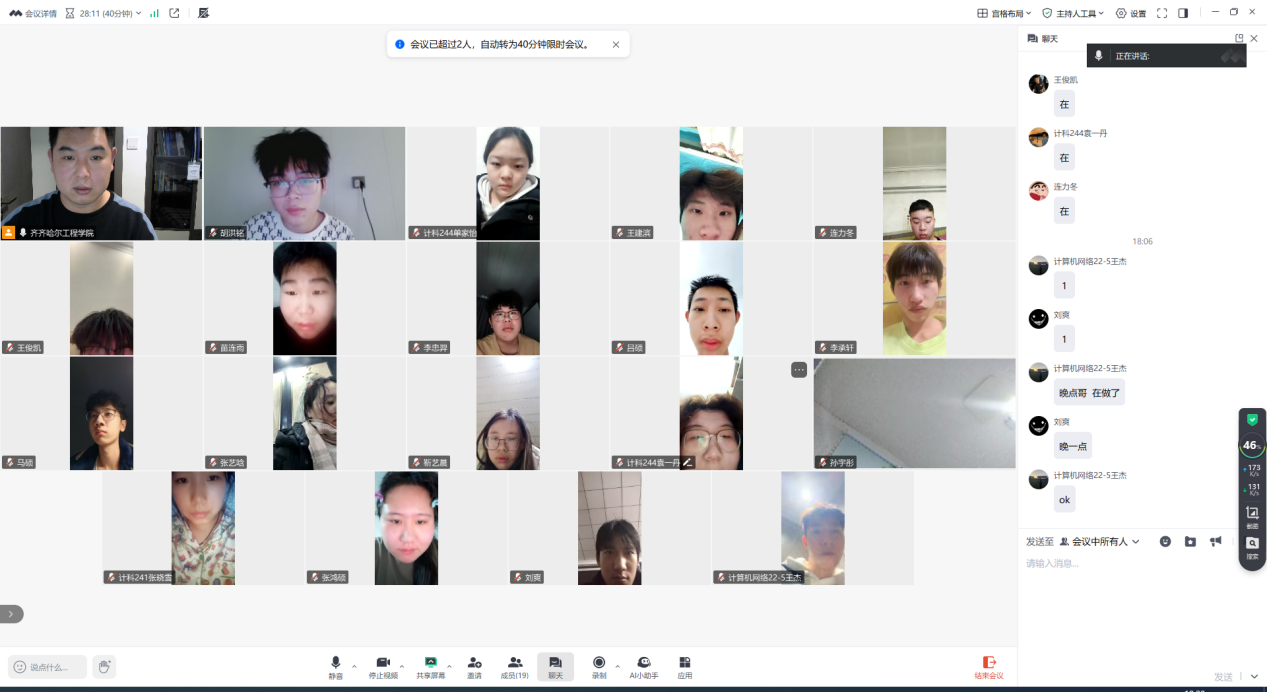Open the AI小助手 assistant
1267x692 pixels.
[x=644, y=667]
